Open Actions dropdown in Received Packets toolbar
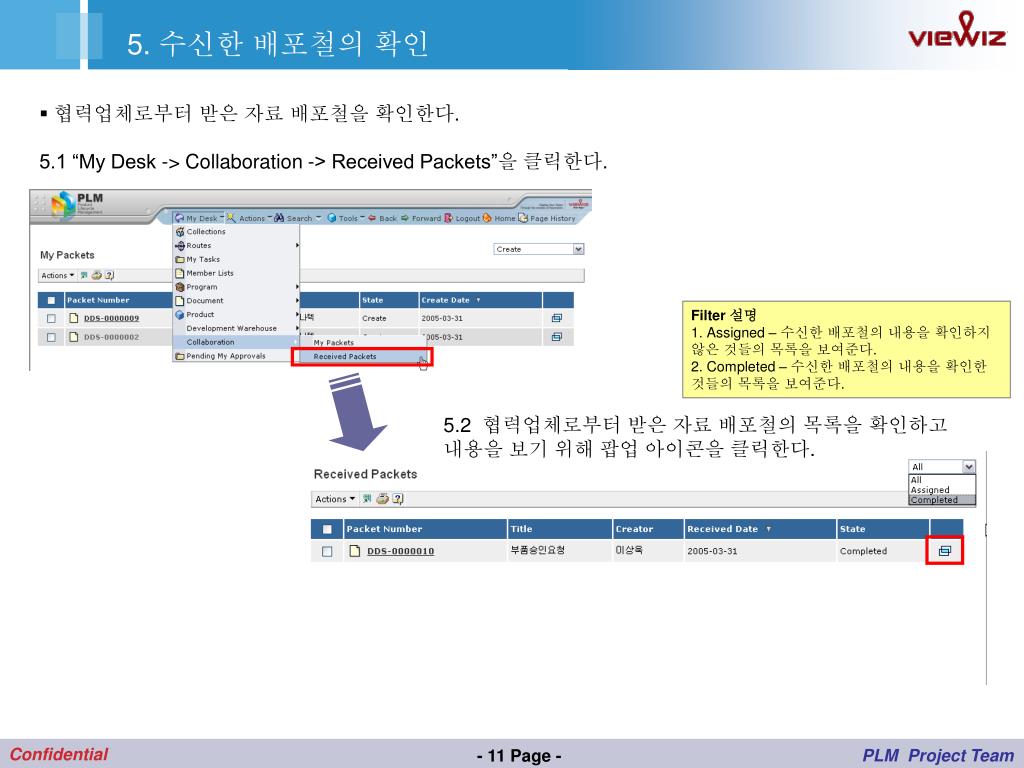This screenshot has height=768, width=1024. pyautogui.click(x=335, y=499)
